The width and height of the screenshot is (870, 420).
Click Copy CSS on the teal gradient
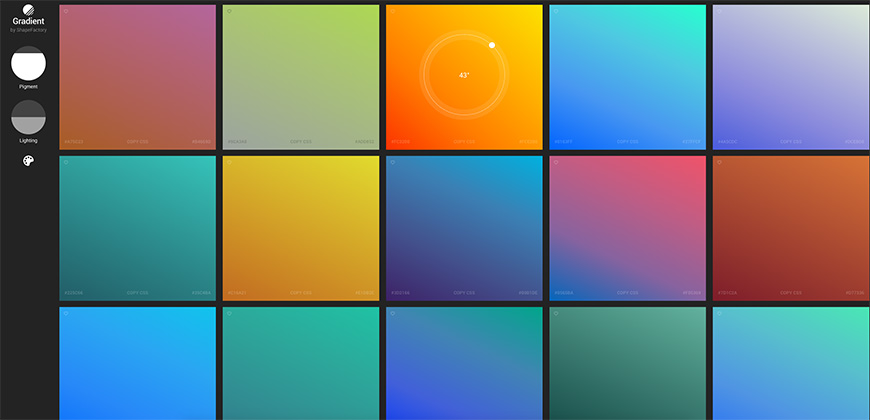click(x=138, y=293)
